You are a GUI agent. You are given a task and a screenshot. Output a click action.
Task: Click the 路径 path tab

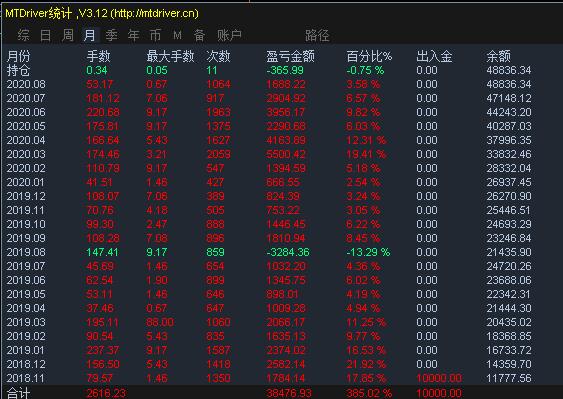317,35
